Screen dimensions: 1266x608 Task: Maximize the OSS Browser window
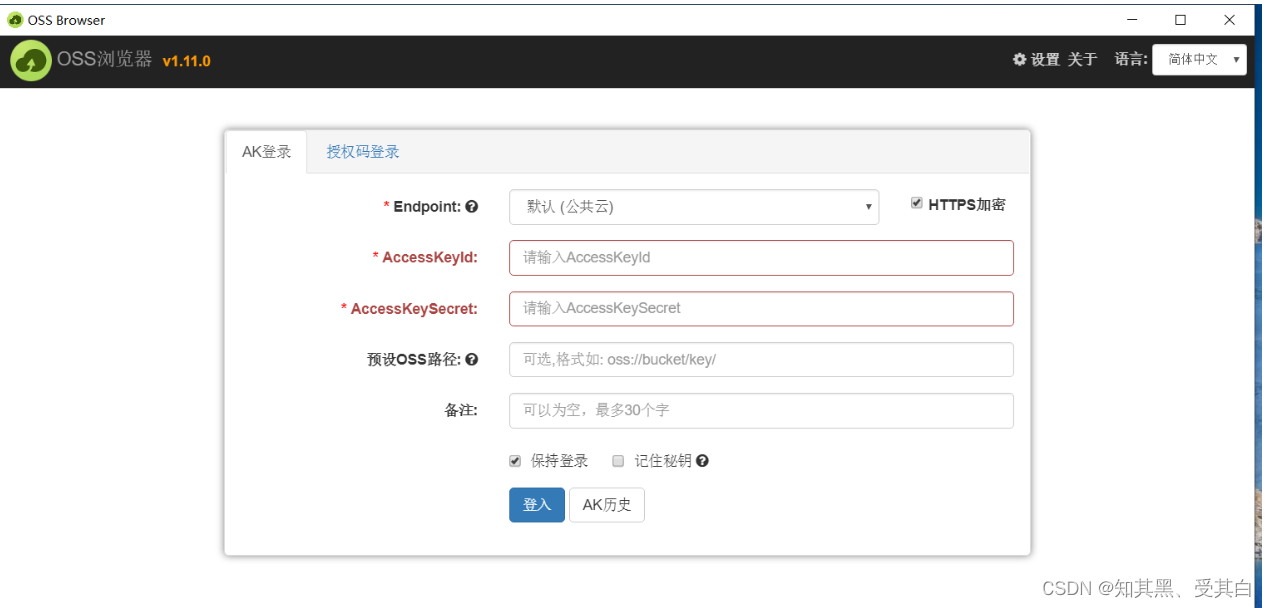[x=1180, y=20]
